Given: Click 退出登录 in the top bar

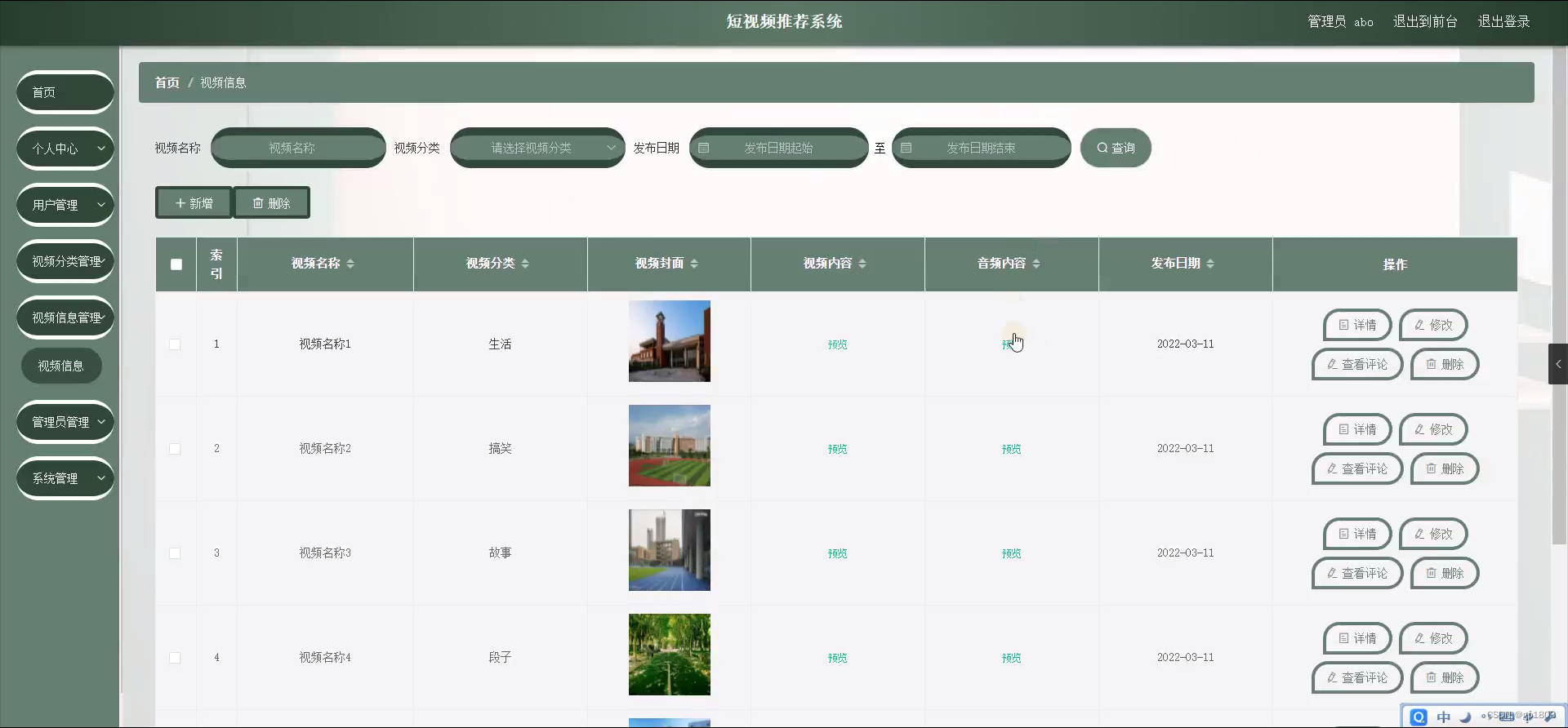Looking at the screenshot, I should point(1503,22).
